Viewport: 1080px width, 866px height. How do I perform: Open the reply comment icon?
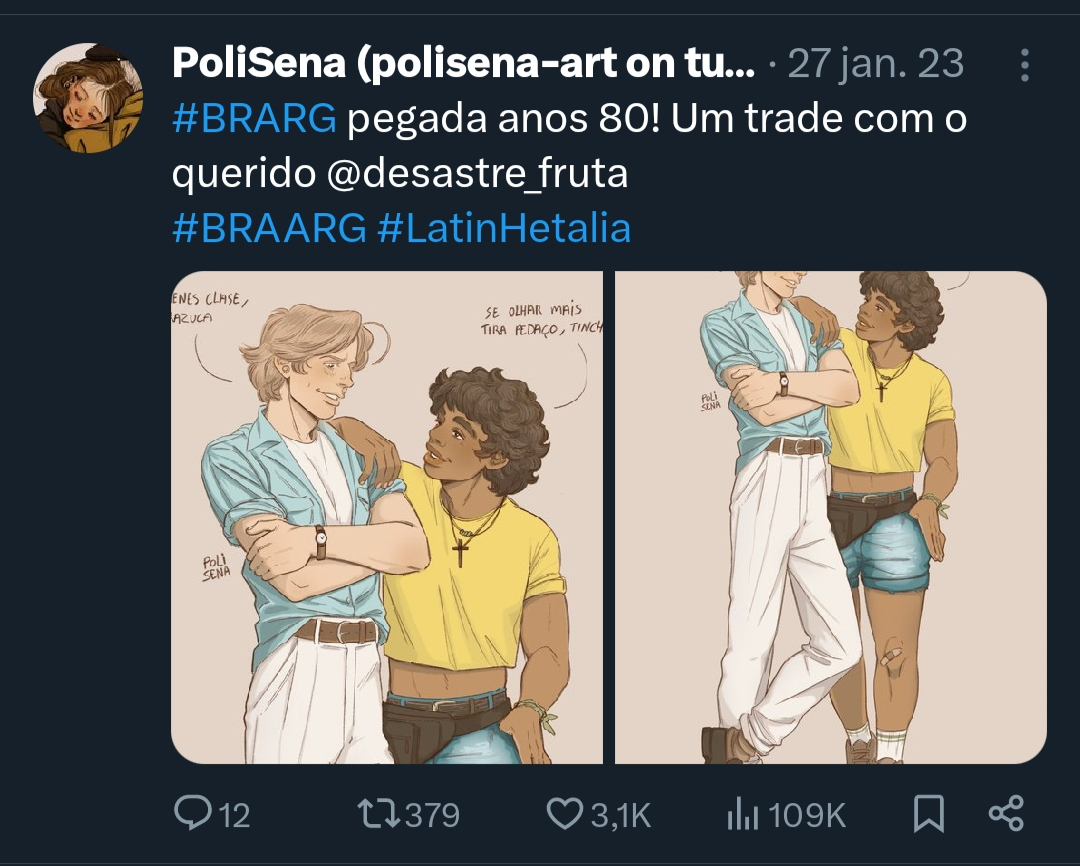pyautogui.click(x=193, y=812)
